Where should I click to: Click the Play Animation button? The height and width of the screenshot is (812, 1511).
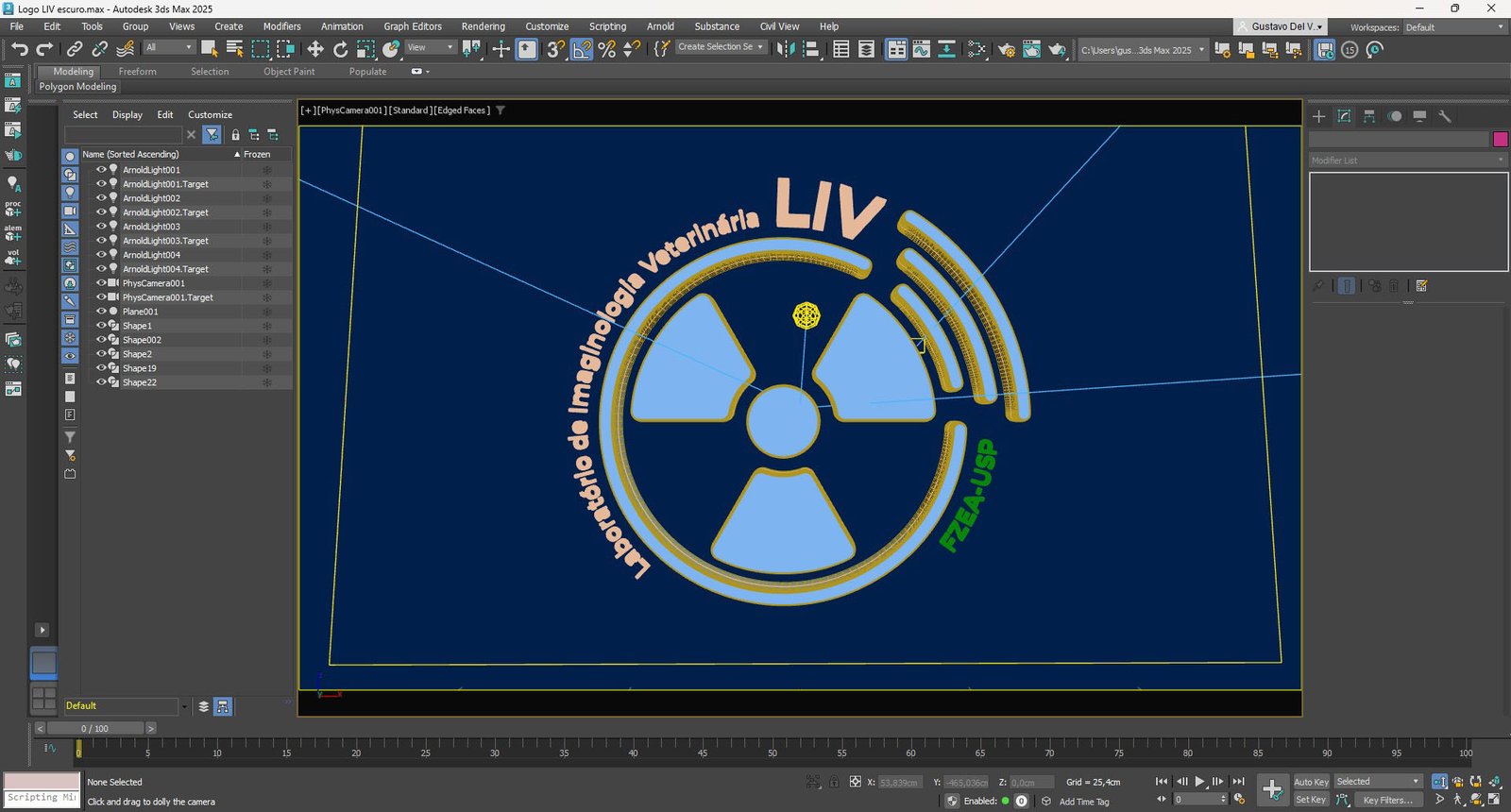pos(1199,782)
